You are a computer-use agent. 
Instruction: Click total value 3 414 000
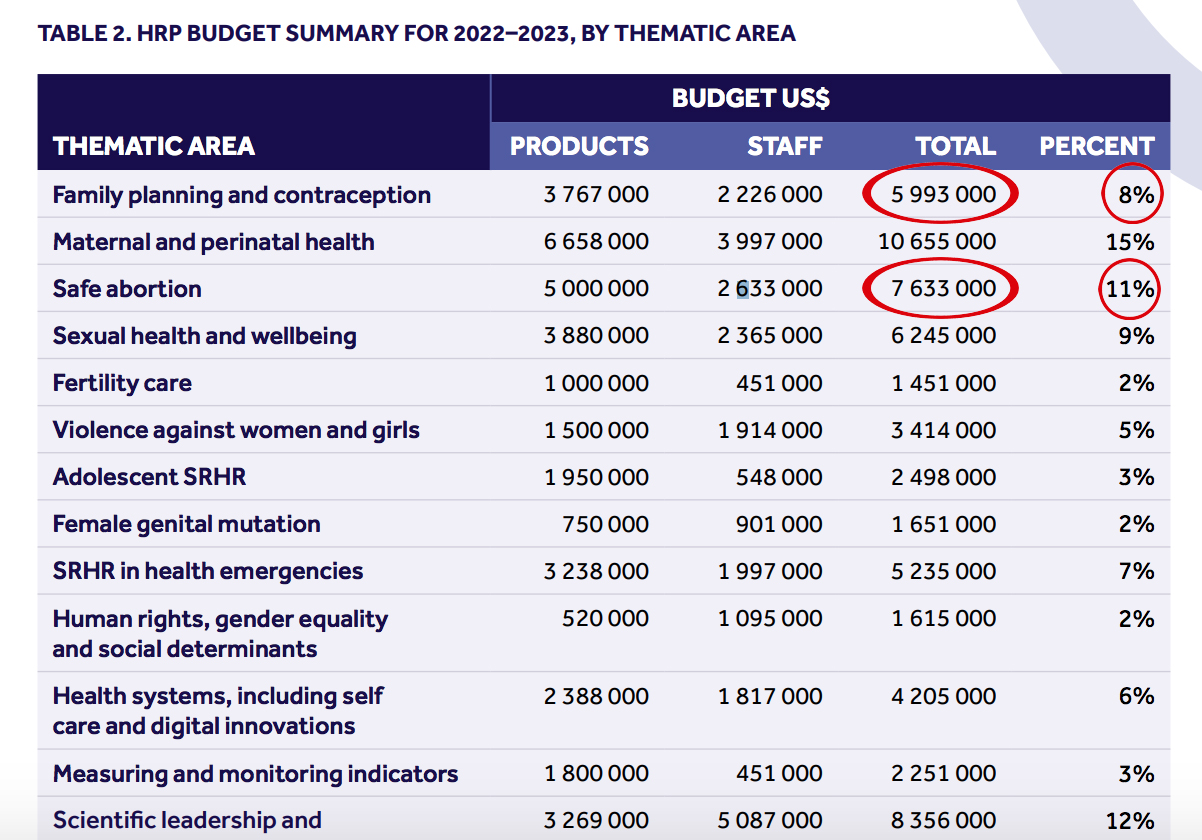coord(944,430)
